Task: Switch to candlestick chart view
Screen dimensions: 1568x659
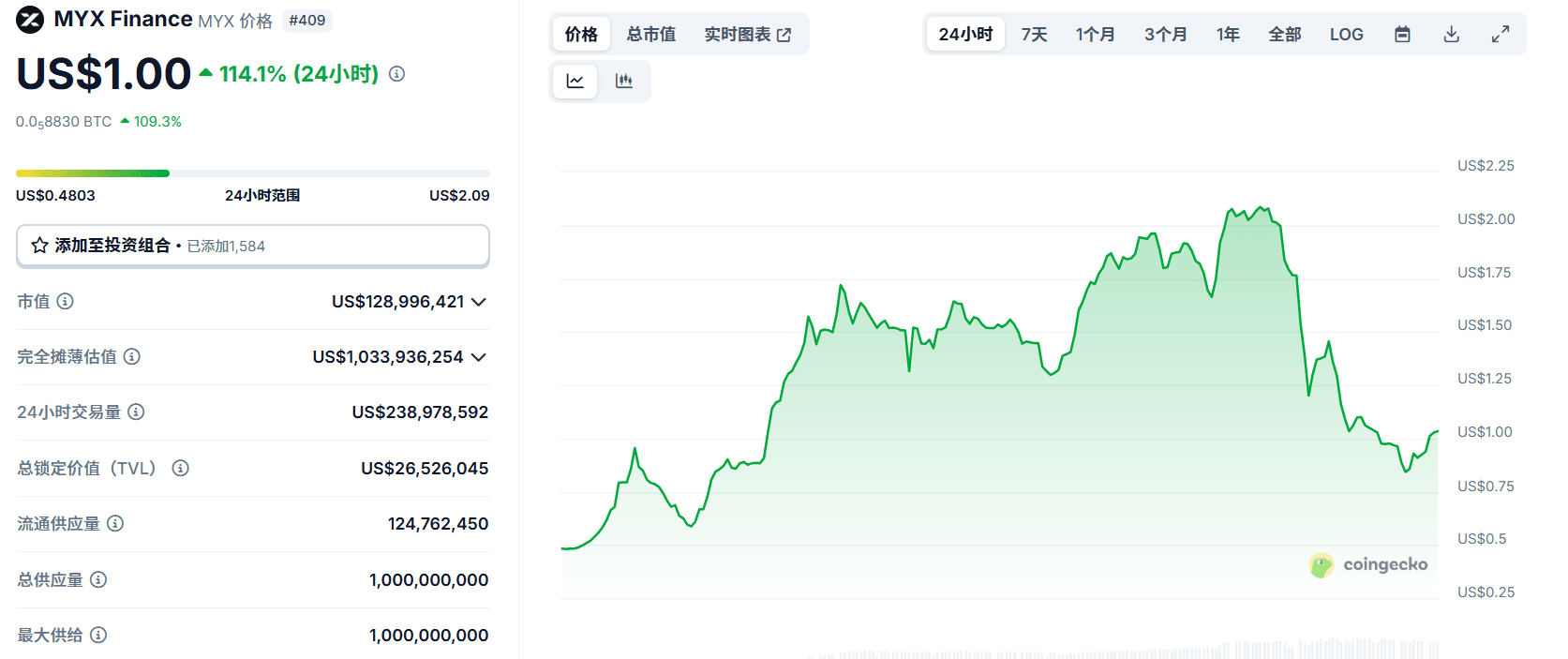Action: [x=623, y=82]
